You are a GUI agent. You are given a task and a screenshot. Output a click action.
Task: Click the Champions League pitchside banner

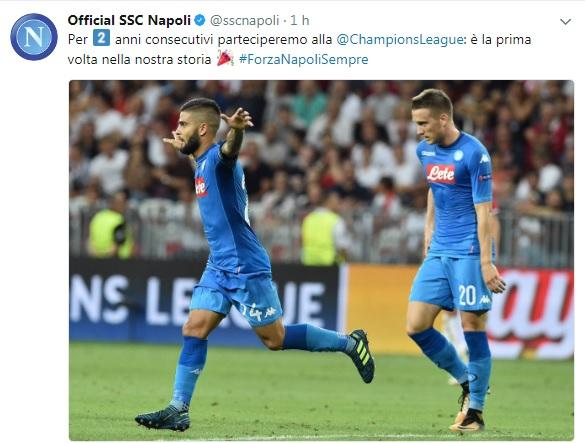click(x=204, y=300)
